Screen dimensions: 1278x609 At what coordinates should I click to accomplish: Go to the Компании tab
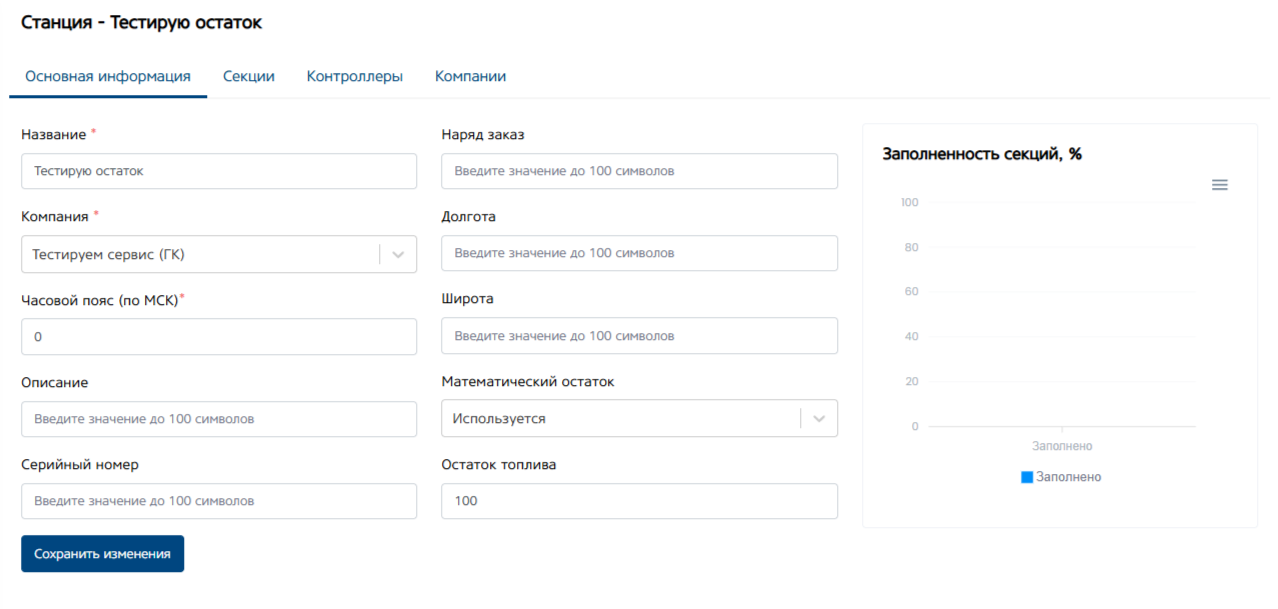pyautogui.click(x=470, y=76)
